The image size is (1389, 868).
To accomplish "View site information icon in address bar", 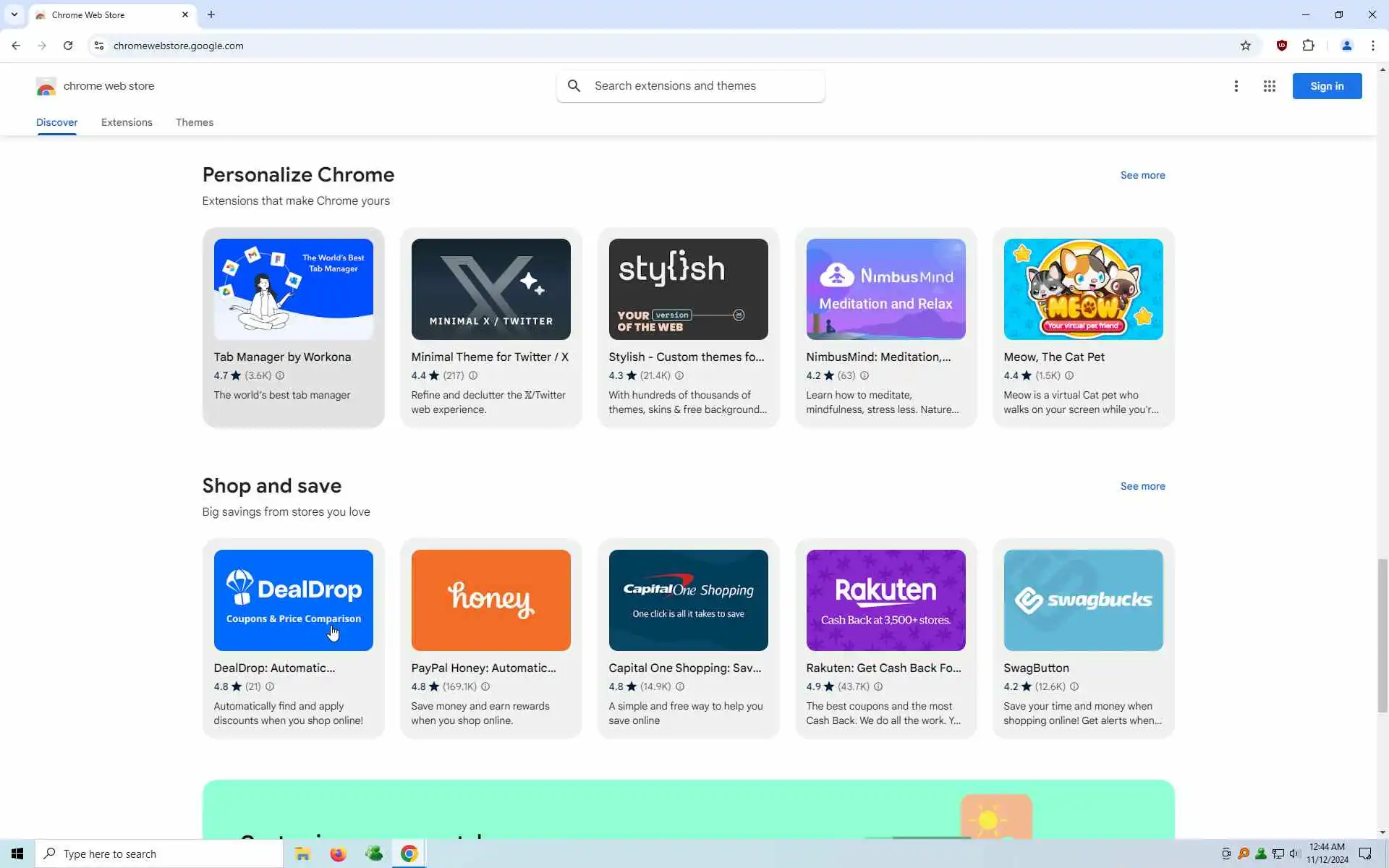I will pyautogui.click(x=99, y=46).
